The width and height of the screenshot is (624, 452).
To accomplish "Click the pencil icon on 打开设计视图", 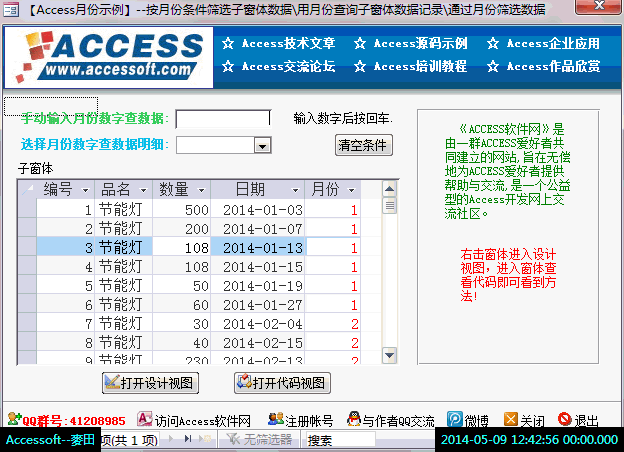I will coord(112,382).
